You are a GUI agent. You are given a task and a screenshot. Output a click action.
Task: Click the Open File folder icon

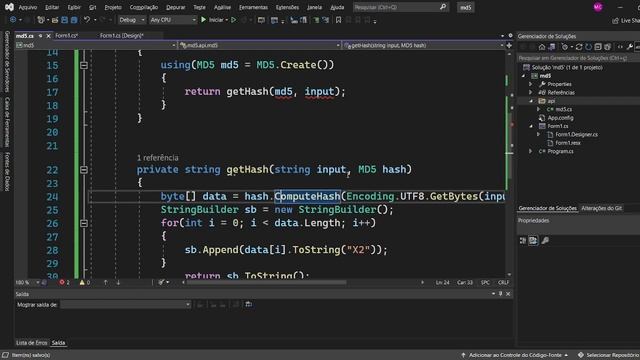tap(55, 20)
